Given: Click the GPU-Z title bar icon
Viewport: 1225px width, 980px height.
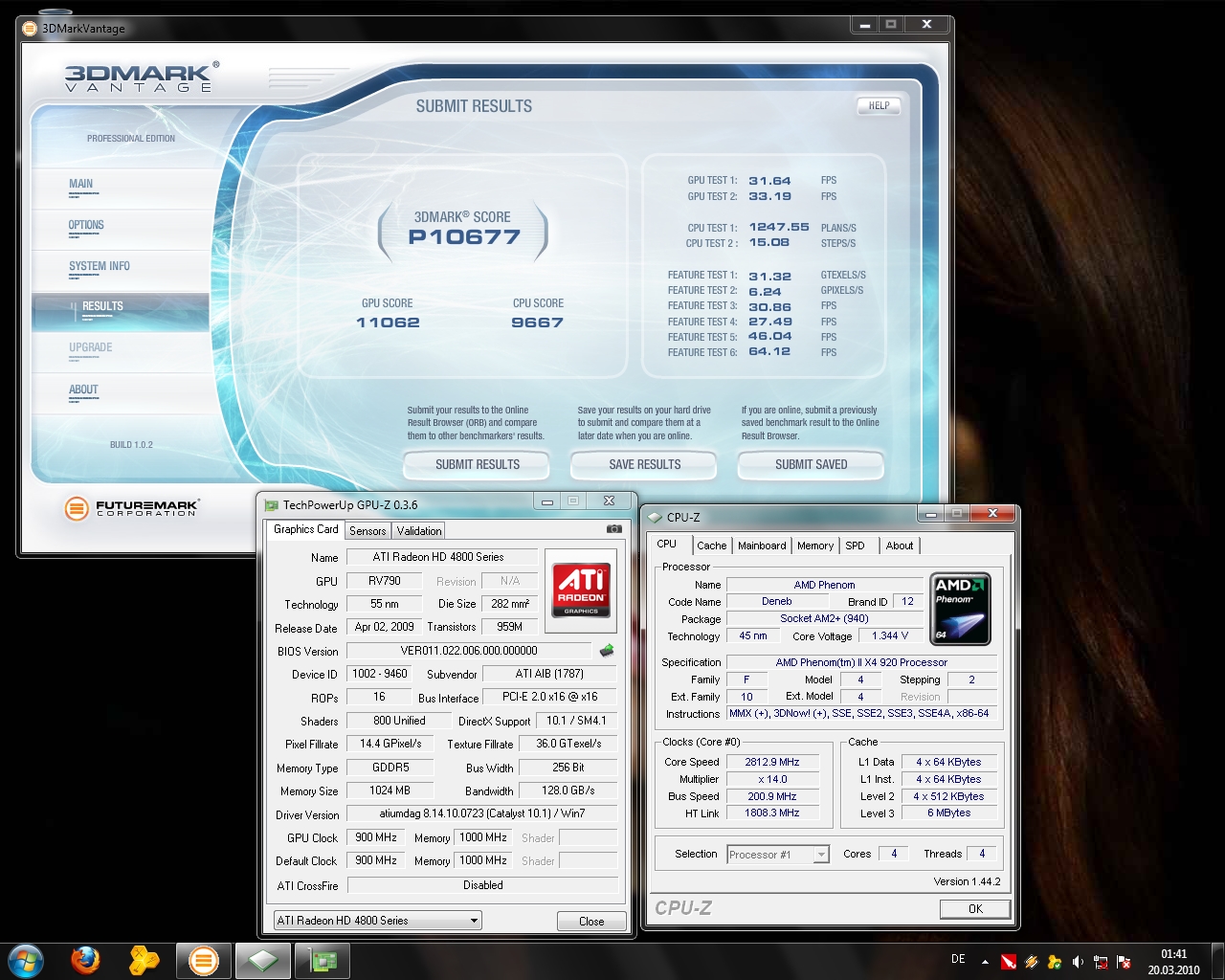Looking at the screenshot, I should point(272,504).
